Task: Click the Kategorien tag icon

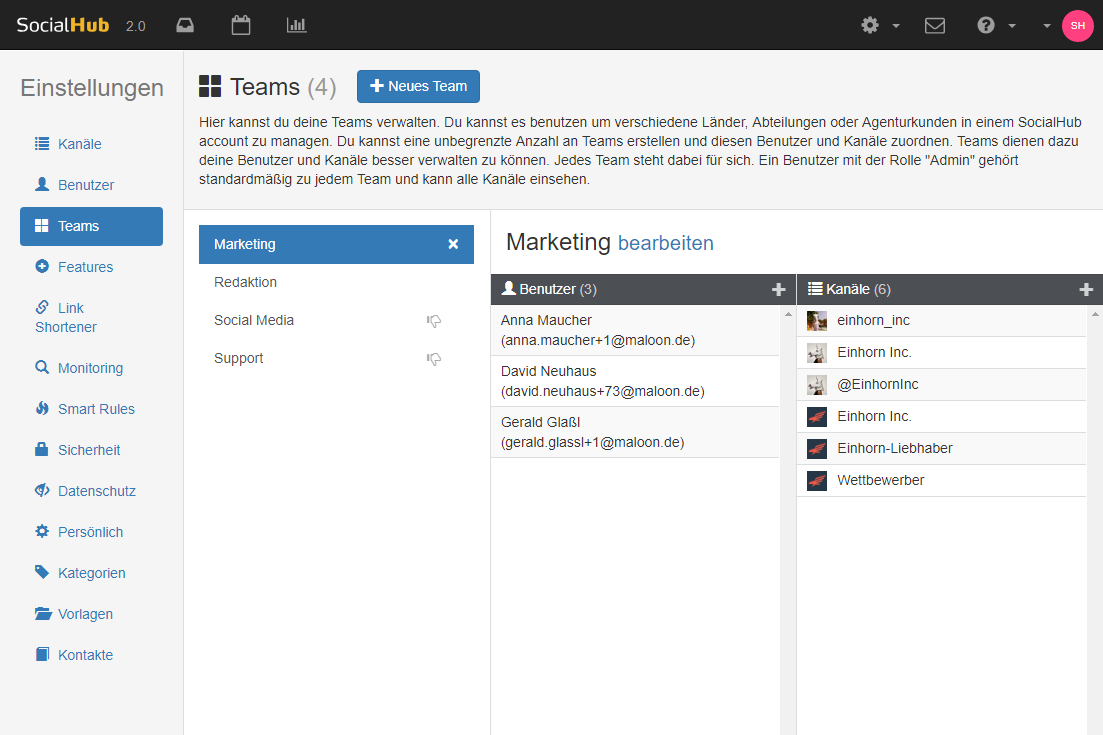Action: [x=42, y=572]
